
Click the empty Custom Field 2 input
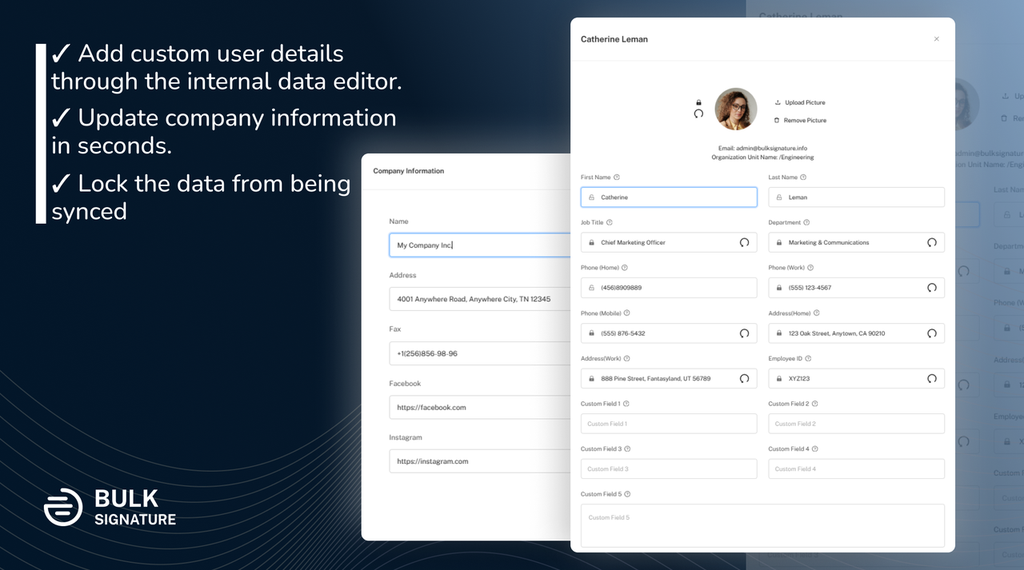click(x=856, y=424)
